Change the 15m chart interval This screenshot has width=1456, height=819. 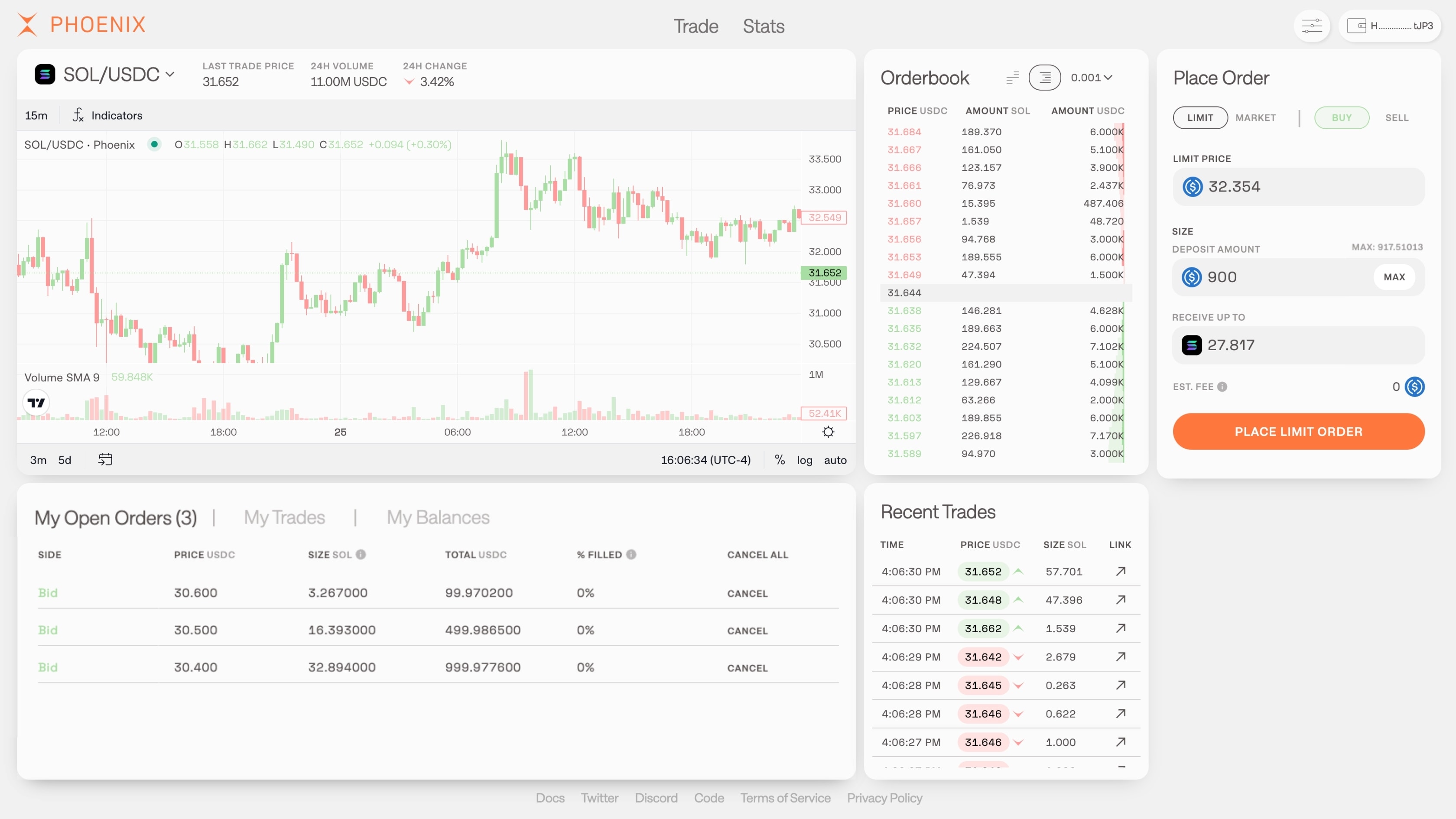[36, 115]
